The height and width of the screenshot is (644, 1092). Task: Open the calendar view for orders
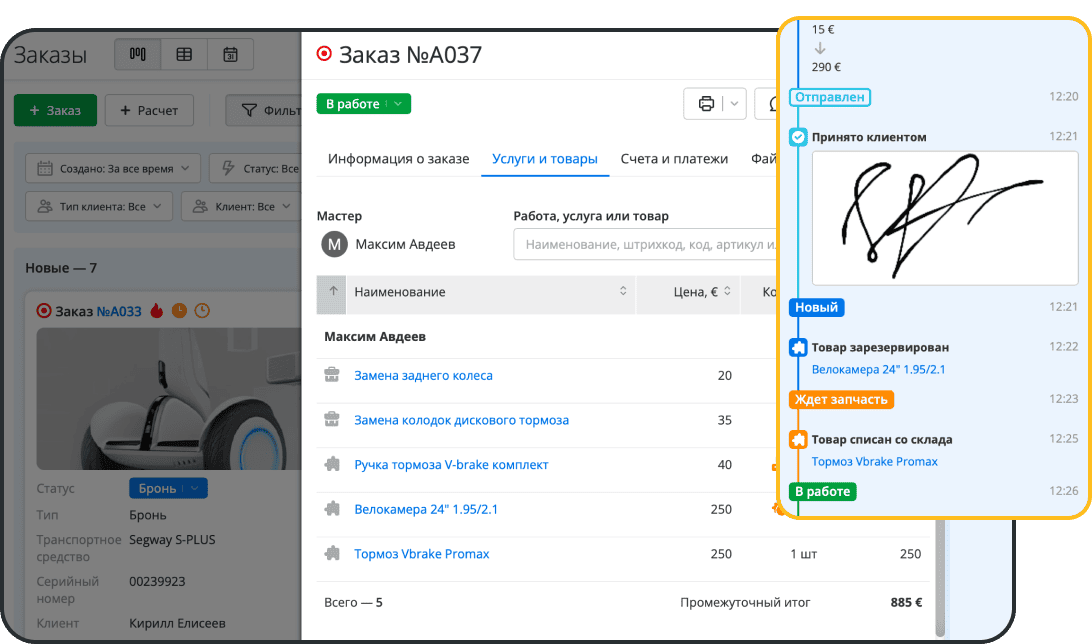tap(230, 54)
